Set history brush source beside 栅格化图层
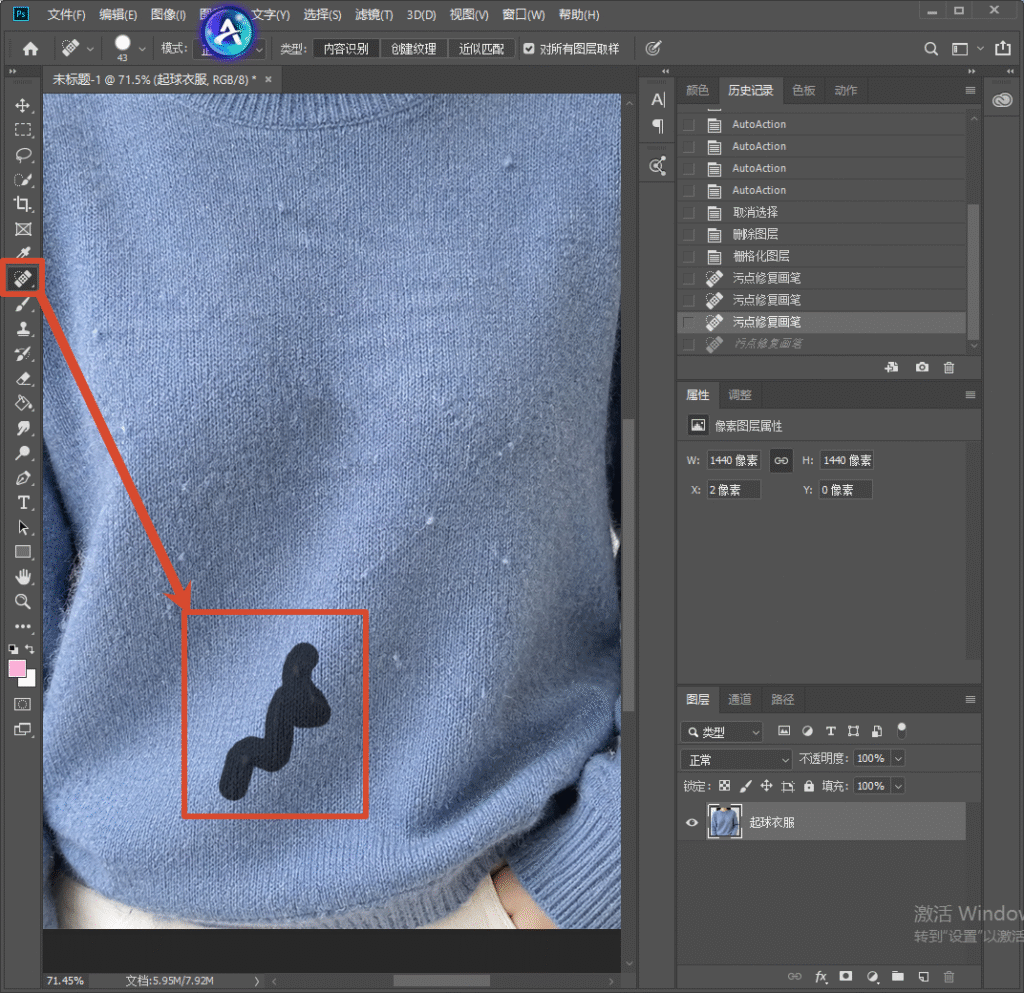 click(688, 257)
